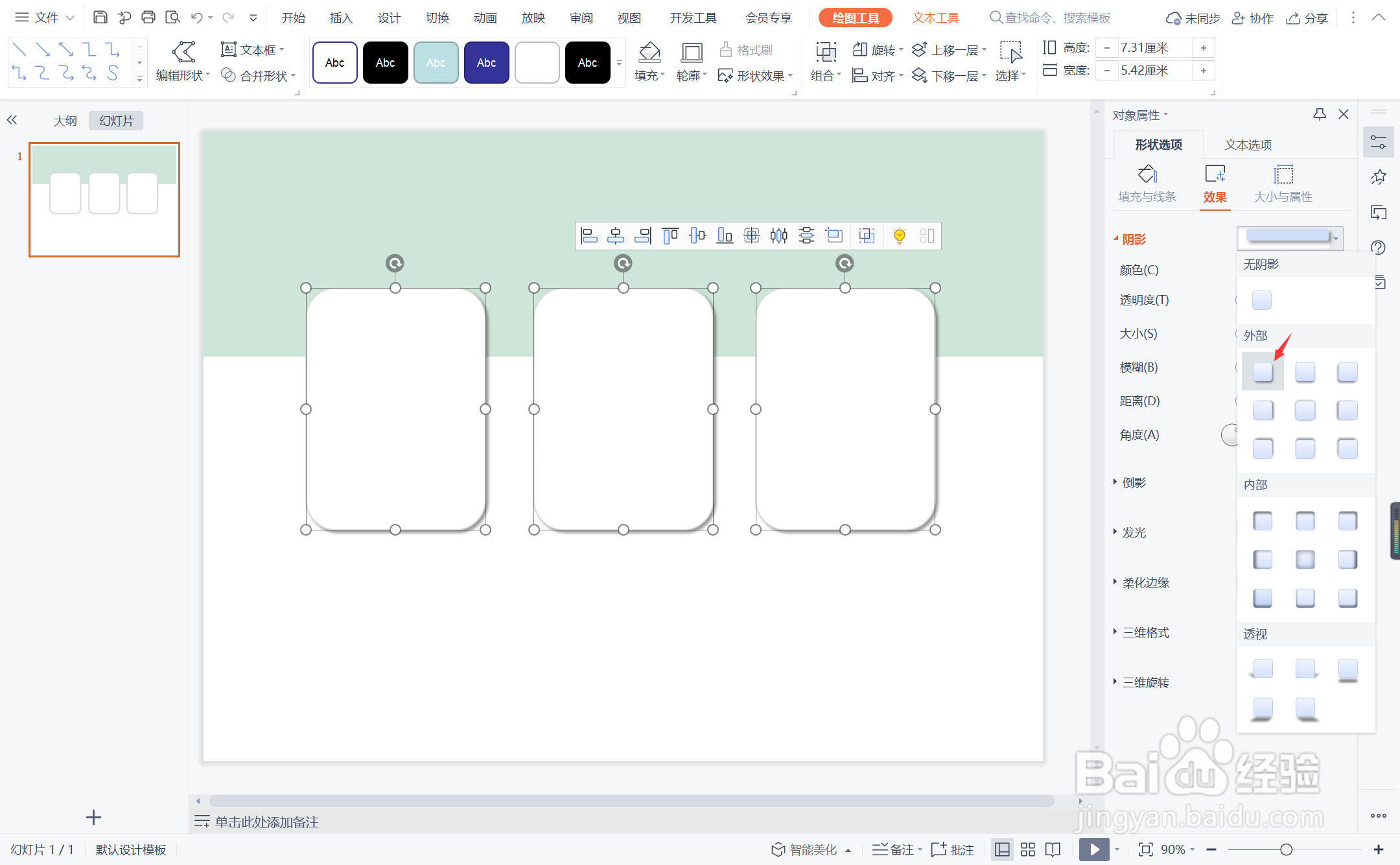Screen dimensions: 1400x865
Task: Click the Share (分享) button
Action: click(1307, 18)
